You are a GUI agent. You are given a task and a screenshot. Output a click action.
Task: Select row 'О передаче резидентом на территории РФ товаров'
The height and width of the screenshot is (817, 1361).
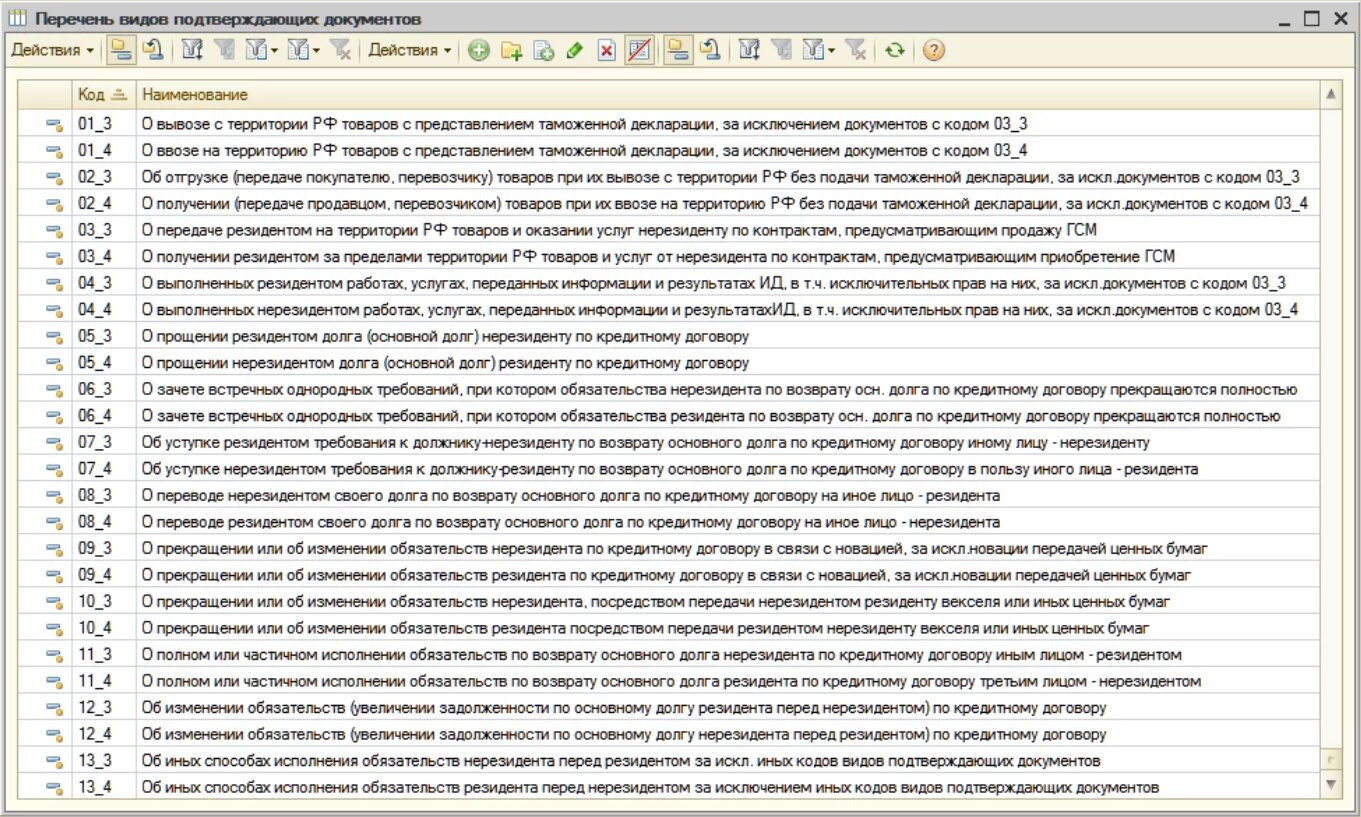pos(668,230)
